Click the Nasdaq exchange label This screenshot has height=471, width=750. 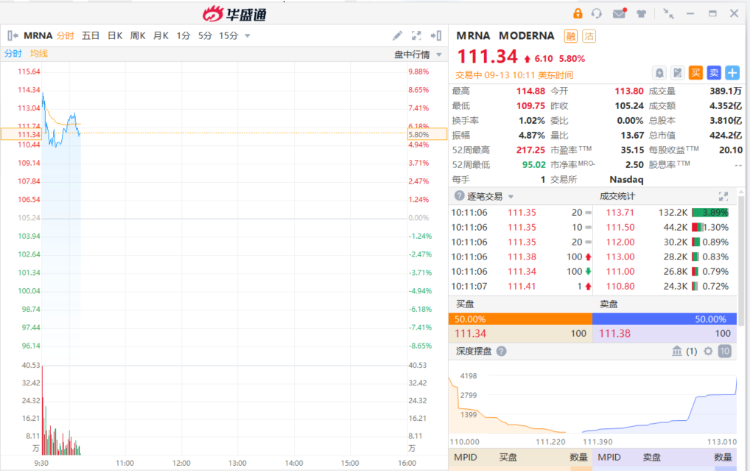[626, 179]
